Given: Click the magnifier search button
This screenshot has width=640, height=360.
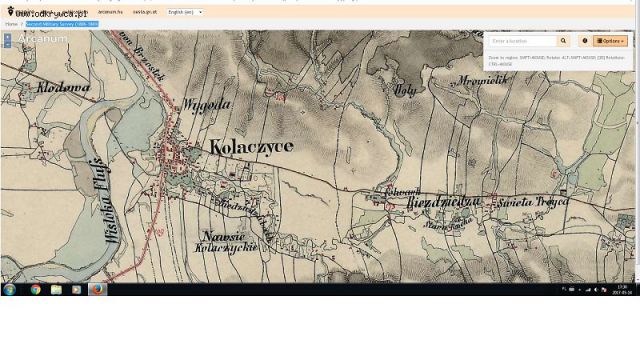Looking at the screenshot, I should (x=563, y=41).
